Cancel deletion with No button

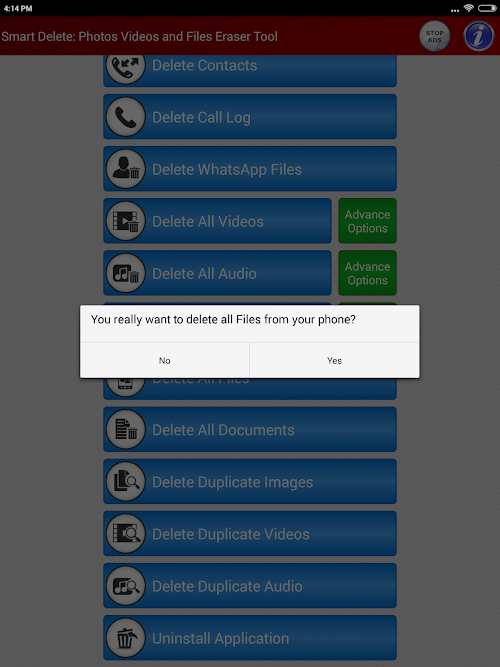[165, 360]
